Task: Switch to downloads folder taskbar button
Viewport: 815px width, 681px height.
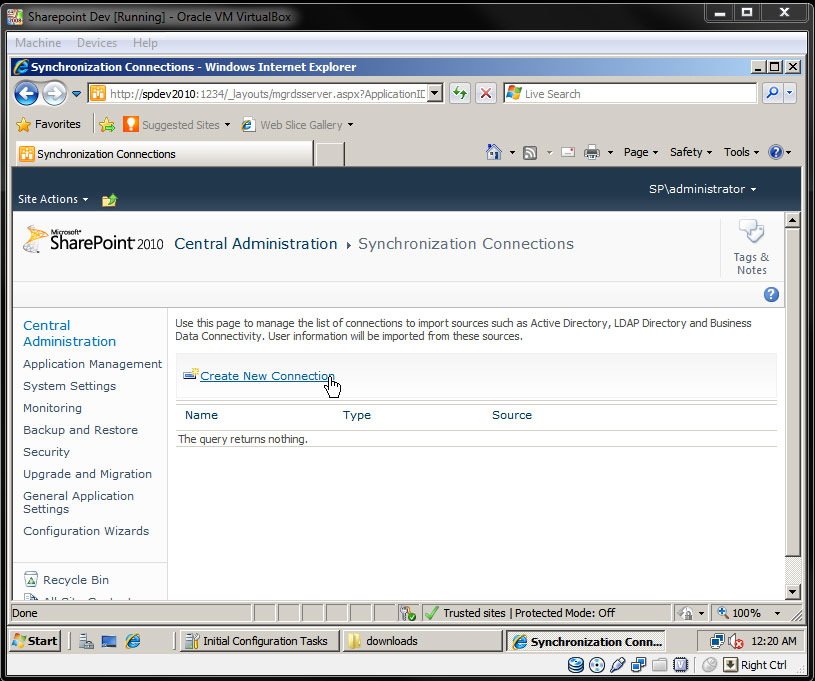Action: (422, 641)
